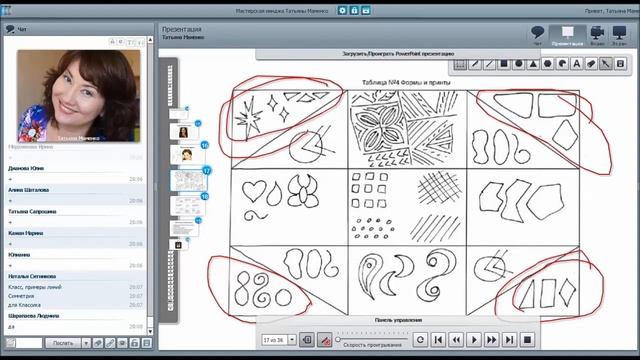The height and width of the screenshot is (360, 640).
Task: Select the filled square shape tool
Action: (504, 64)
